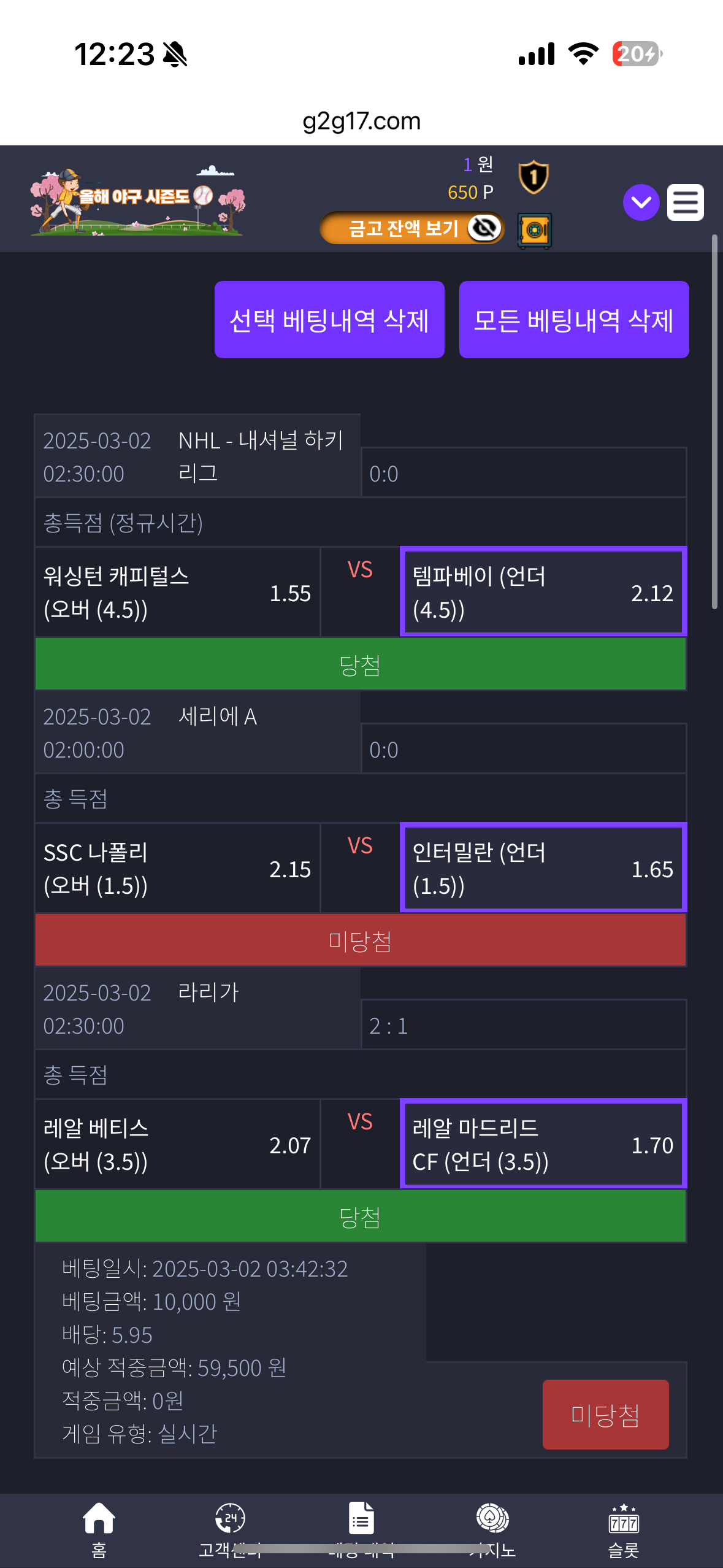Image resolution: width=723 pixels, height=1568 pixels.
Task: Toggle vault balance visibility eye icon
Action: pyautogui.click(x=484, y=228)
